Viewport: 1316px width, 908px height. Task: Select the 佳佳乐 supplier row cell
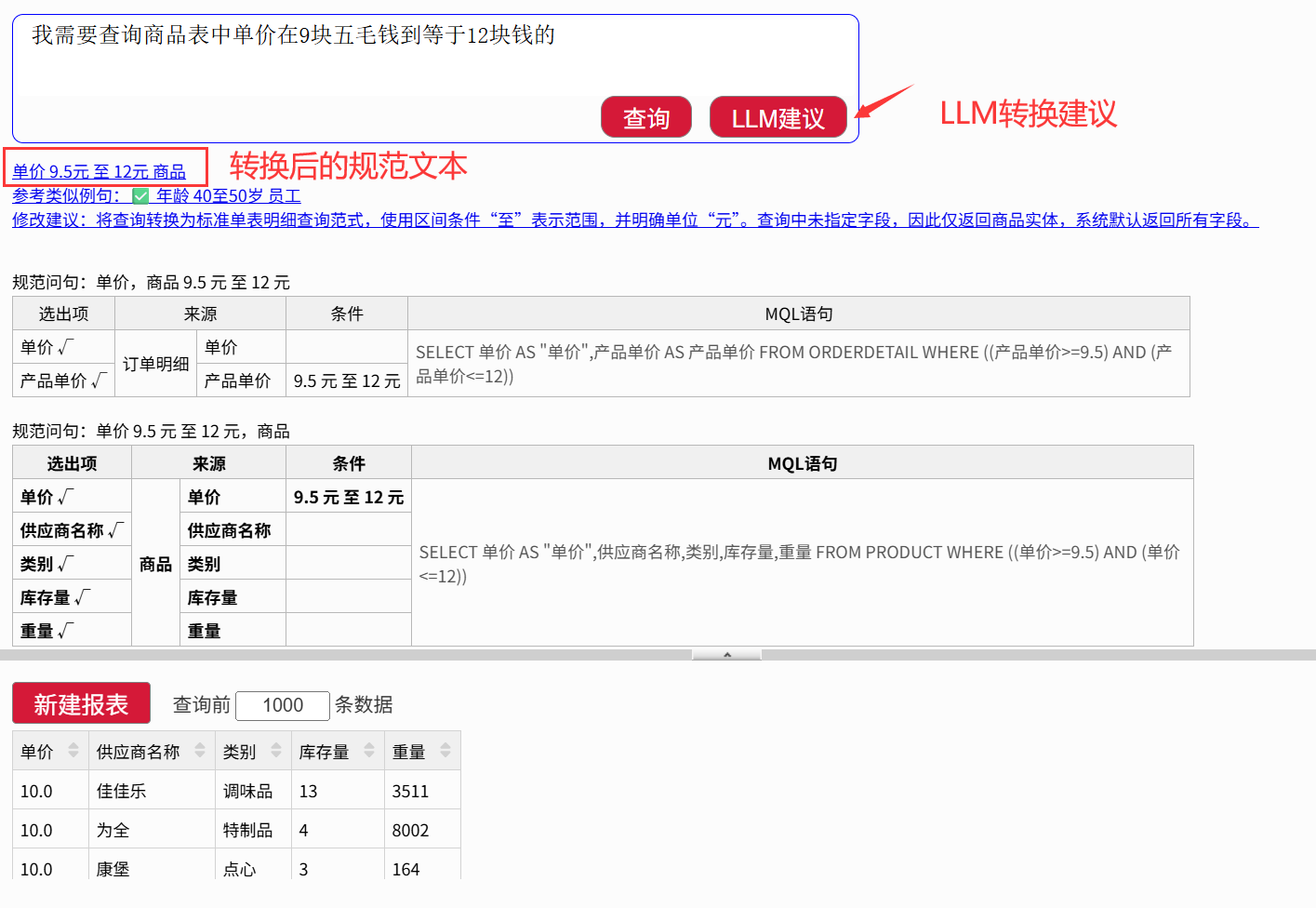coord(122,791)
